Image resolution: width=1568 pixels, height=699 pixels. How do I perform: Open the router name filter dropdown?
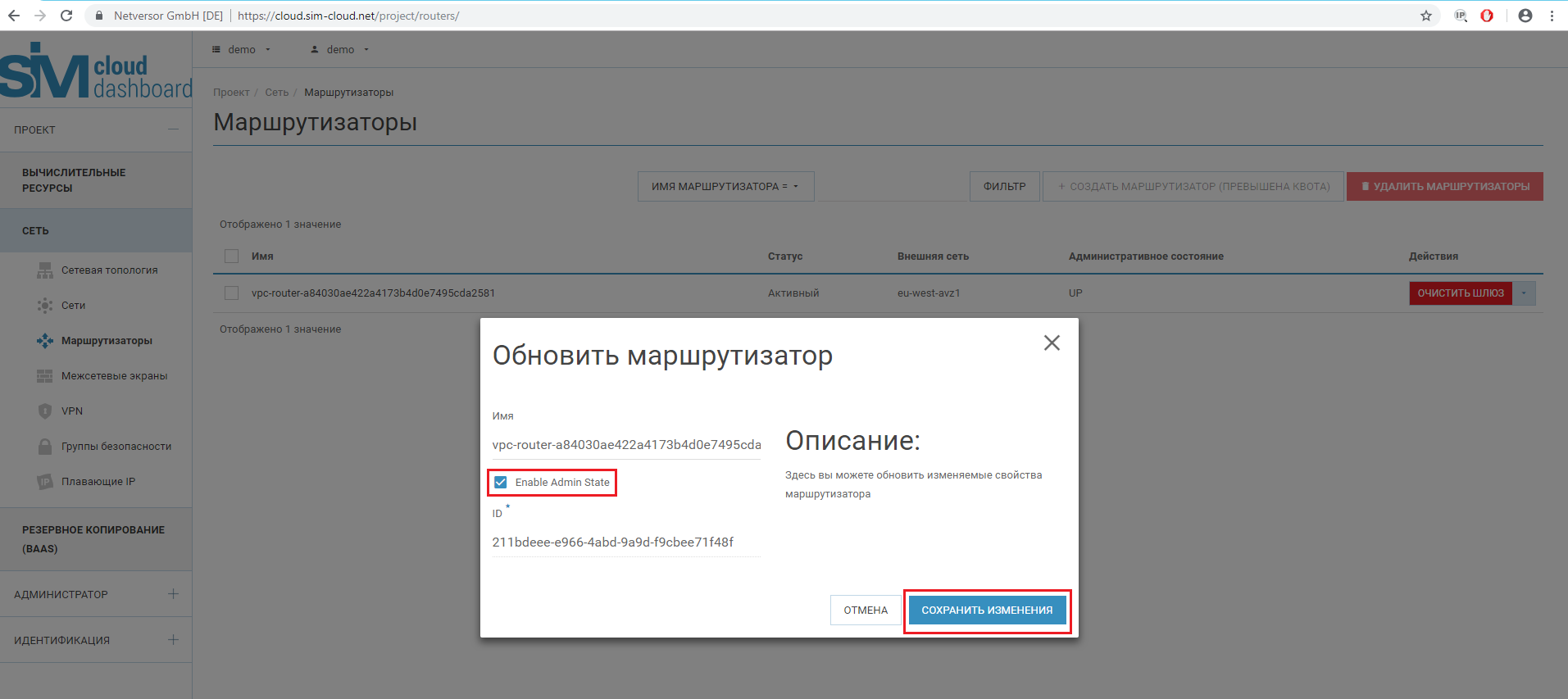[725, 187]
